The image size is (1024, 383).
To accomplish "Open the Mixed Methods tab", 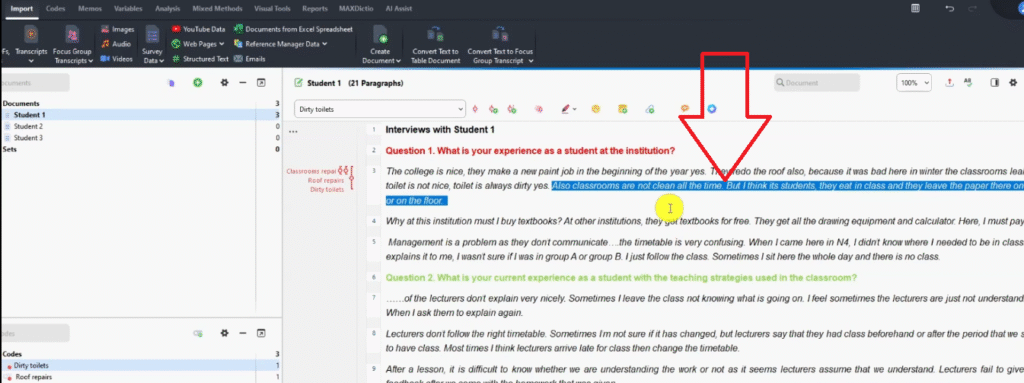I will point(217,8).
